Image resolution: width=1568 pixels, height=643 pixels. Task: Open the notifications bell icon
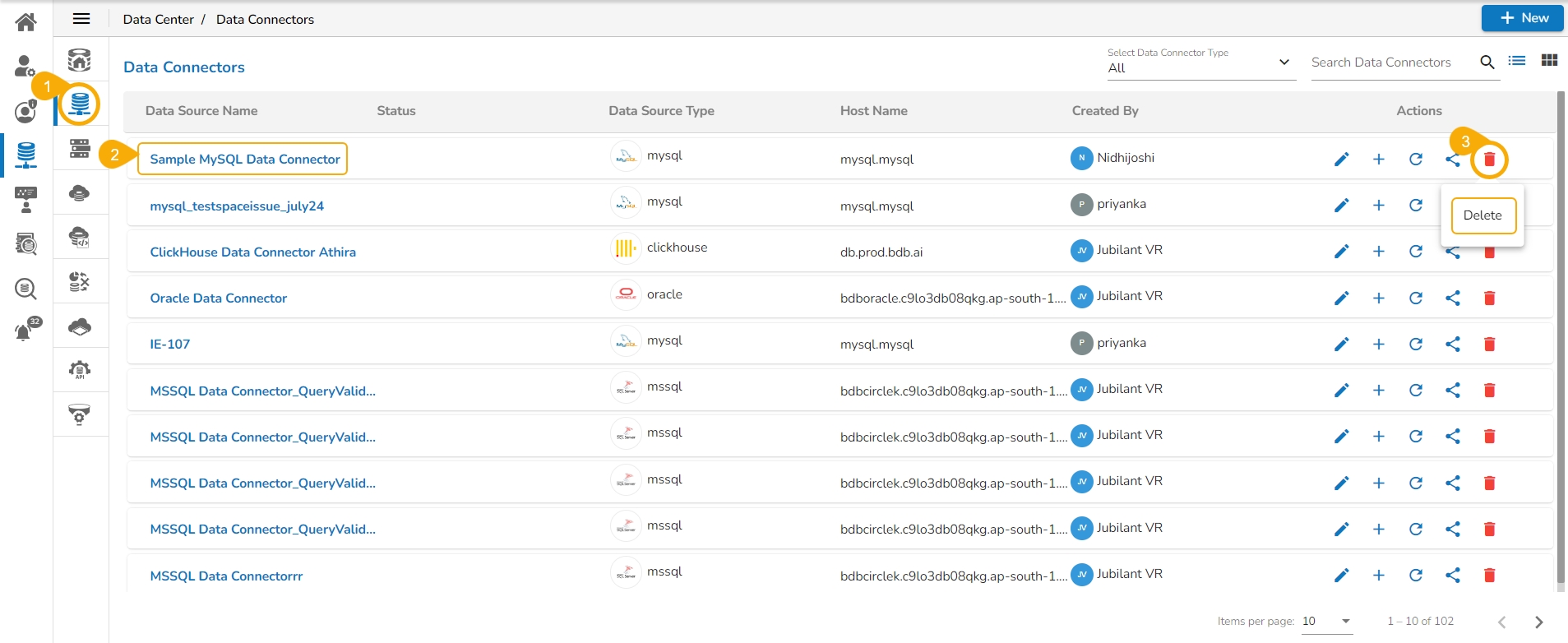[x=25, y=331]
